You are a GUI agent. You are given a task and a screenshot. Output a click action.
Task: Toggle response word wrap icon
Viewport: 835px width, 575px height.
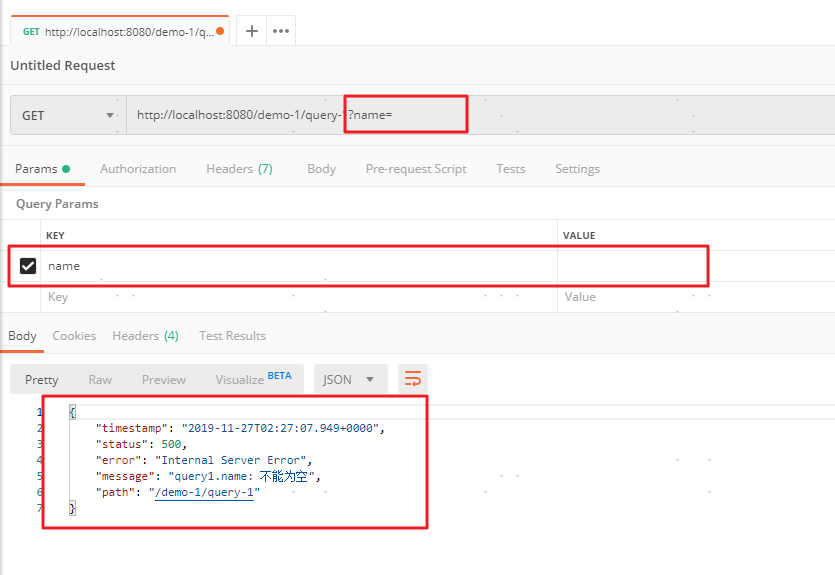coord(413,379)
